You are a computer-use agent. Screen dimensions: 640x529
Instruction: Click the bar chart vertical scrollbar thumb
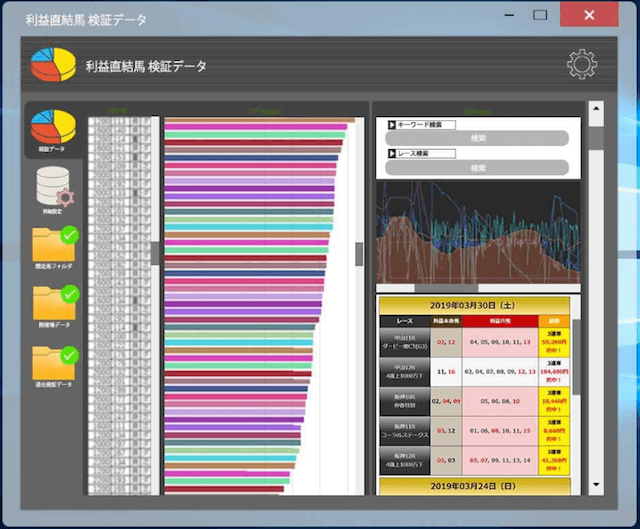359,254
